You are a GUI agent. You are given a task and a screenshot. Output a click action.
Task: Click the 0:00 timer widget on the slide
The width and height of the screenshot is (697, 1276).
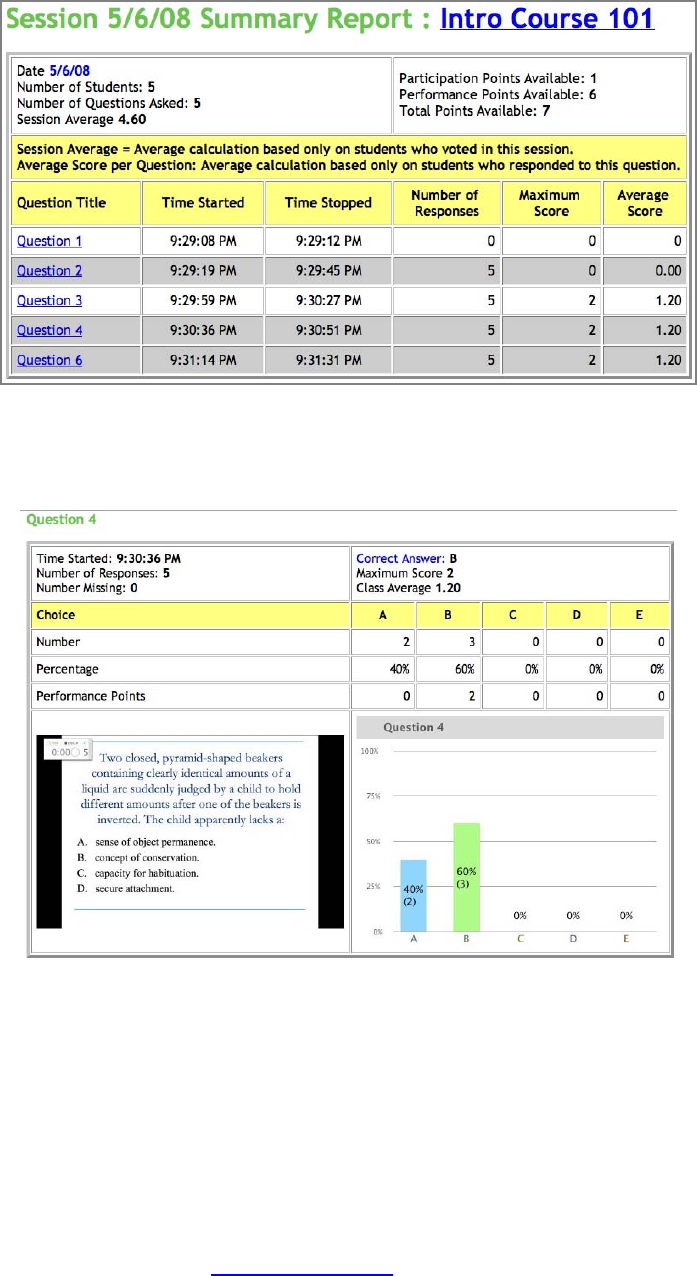pos(70,751)
